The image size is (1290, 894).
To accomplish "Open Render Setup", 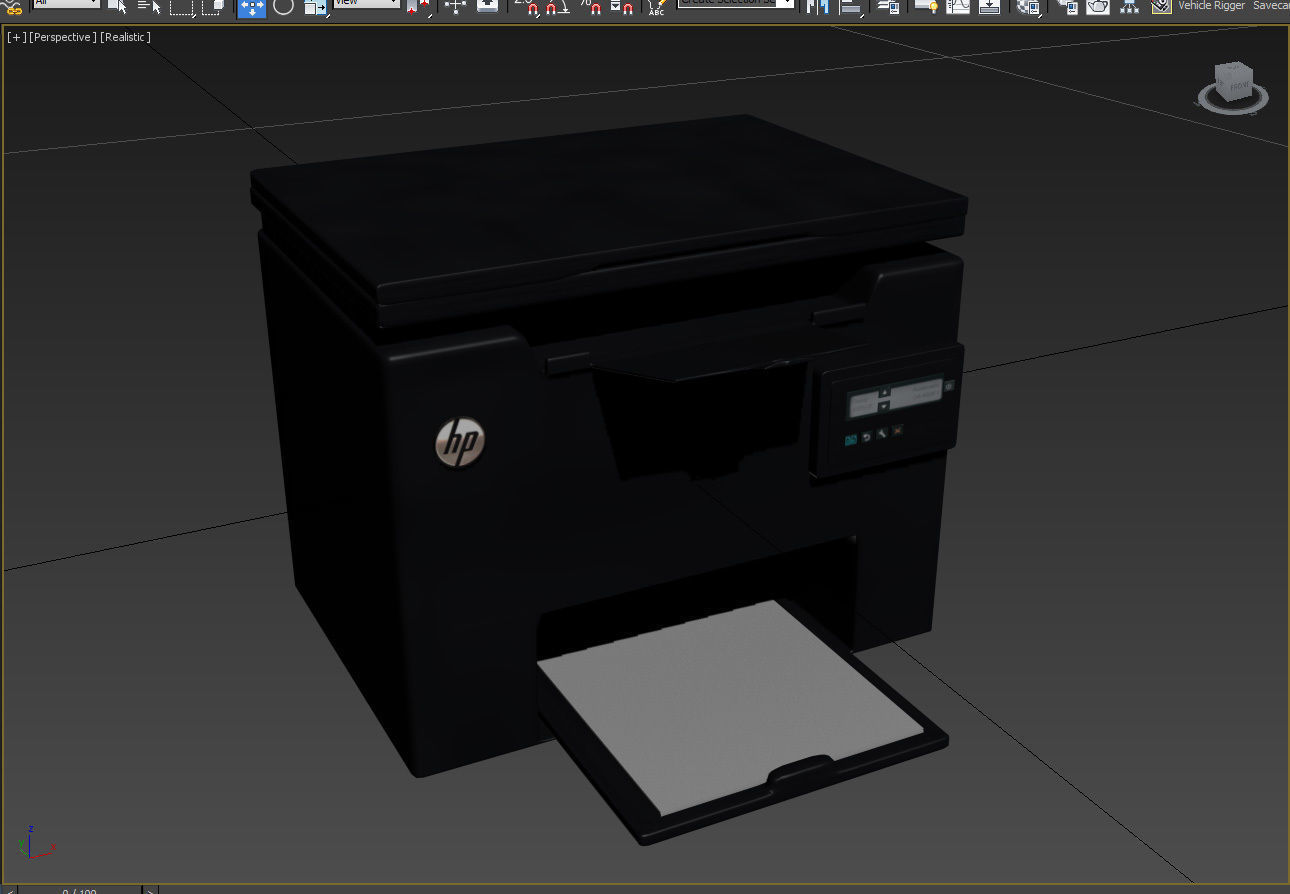I will (x=1067, y=6).
